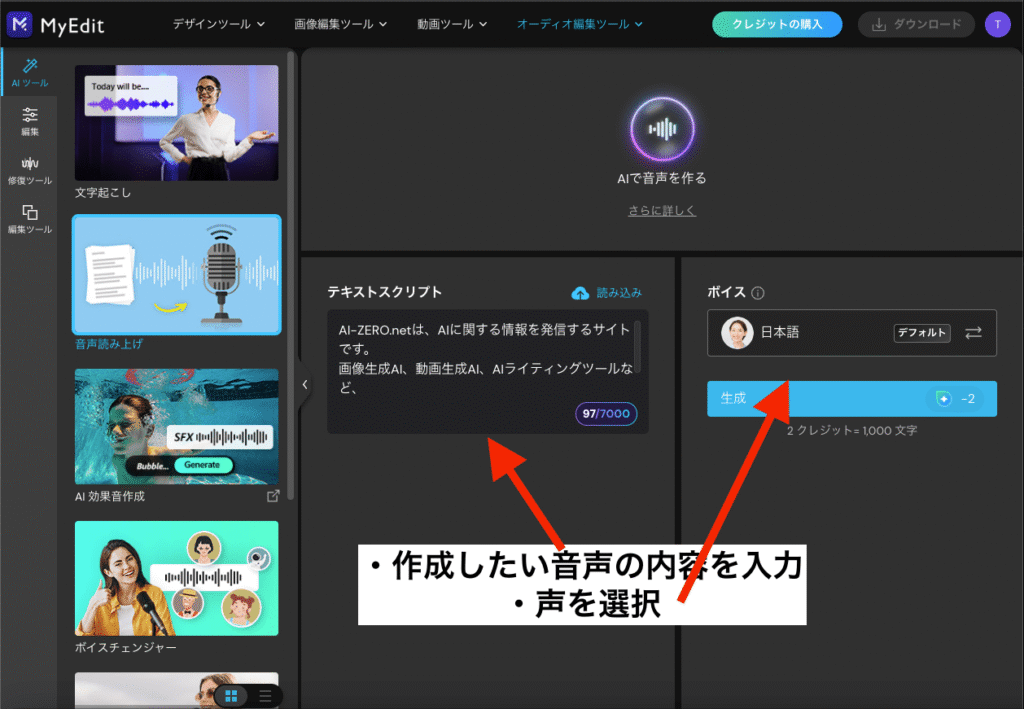Click the 読み込み import link
The width and height of the screenshot is (1024, 709).
618,293
